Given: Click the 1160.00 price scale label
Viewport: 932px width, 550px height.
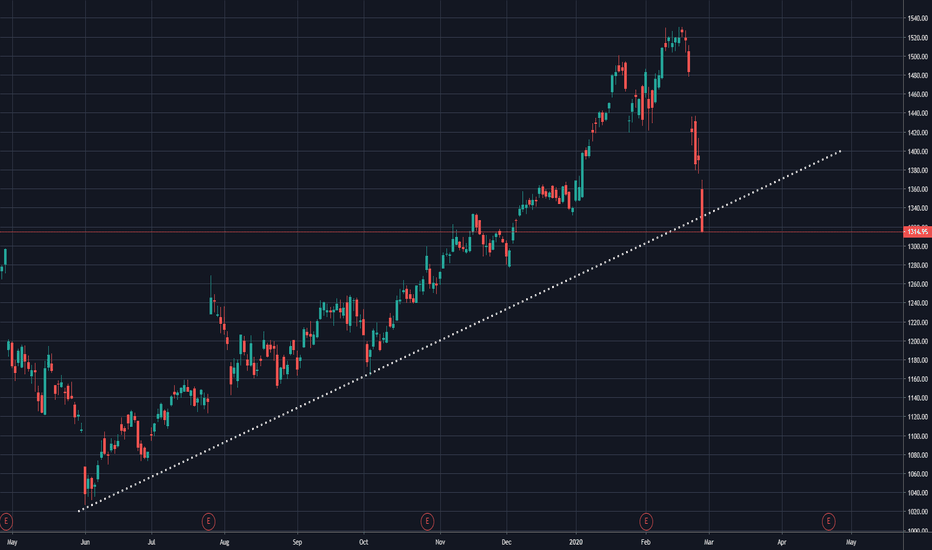Looking at the screenshot, I should 918,379.
